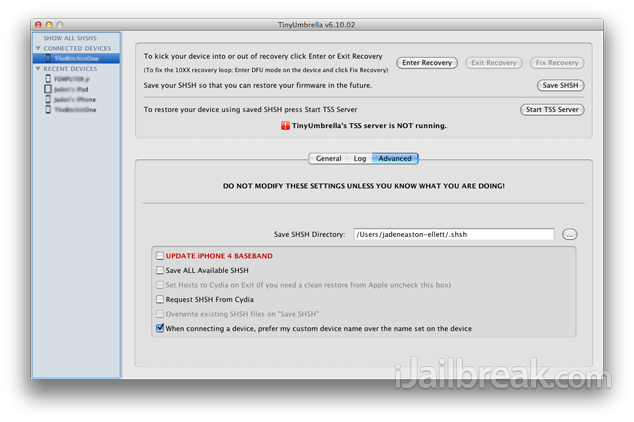Select the last phone icon under Recent Devices

48,110
